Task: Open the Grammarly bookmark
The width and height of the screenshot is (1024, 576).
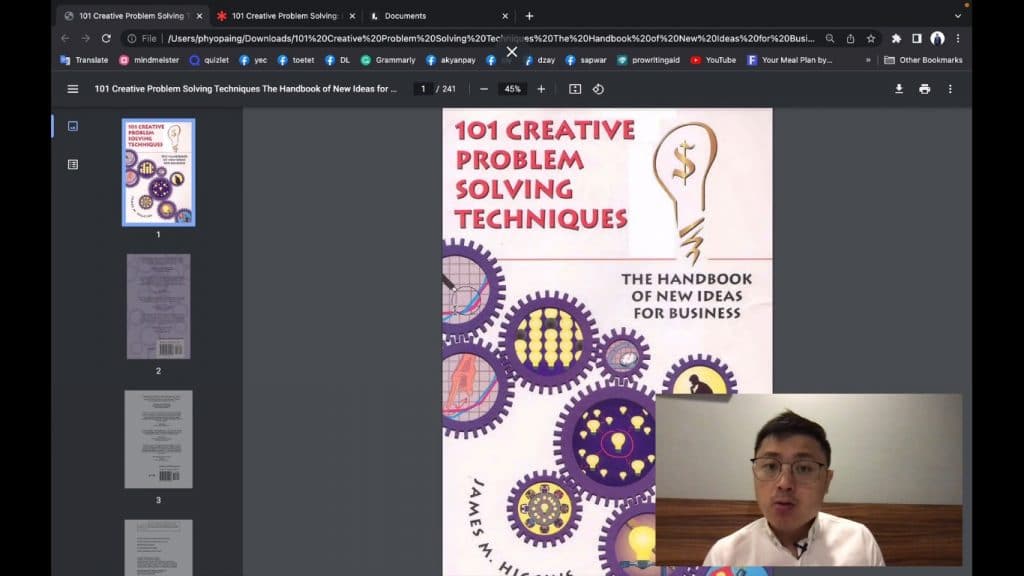Action: pyautogui.click(x=389, y=60)
